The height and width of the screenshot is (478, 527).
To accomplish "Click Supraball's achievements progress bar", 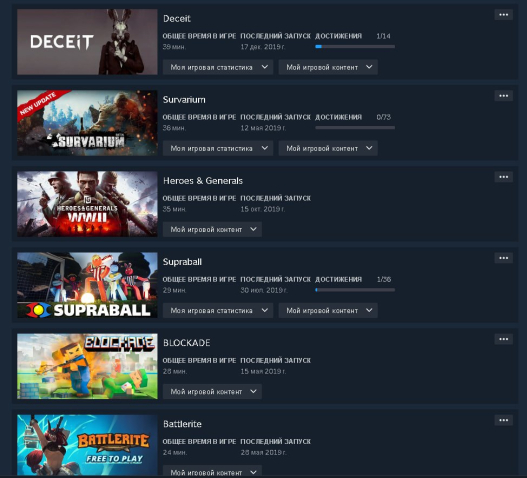I will [x=355, y=290].
